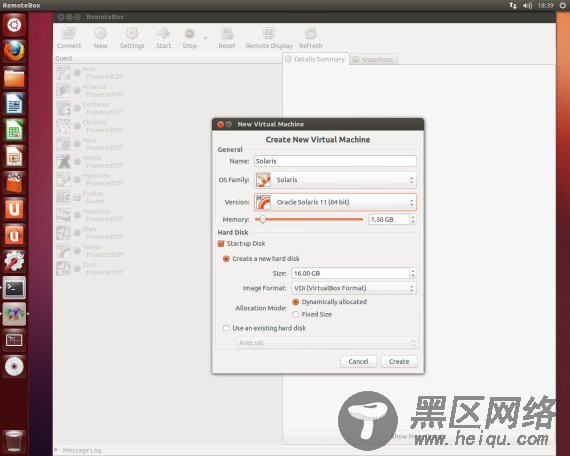Launch Firefox from the launcher

point(14,51)
